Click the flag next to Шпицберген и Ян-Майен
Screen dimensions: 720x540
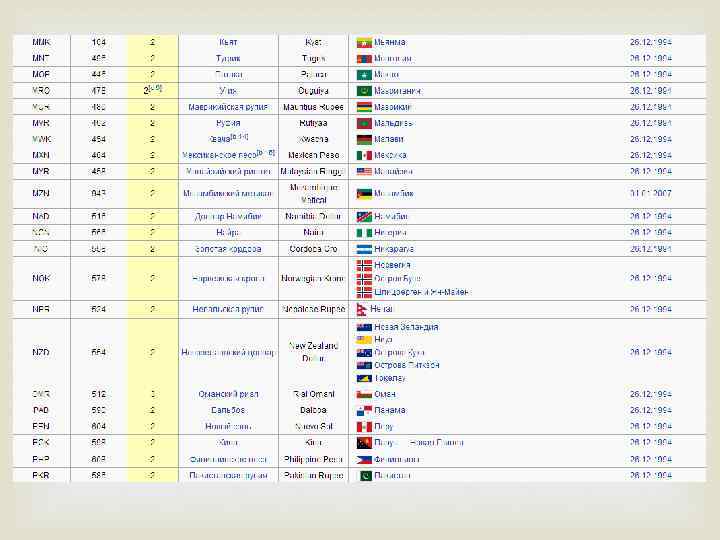point(364,292)
